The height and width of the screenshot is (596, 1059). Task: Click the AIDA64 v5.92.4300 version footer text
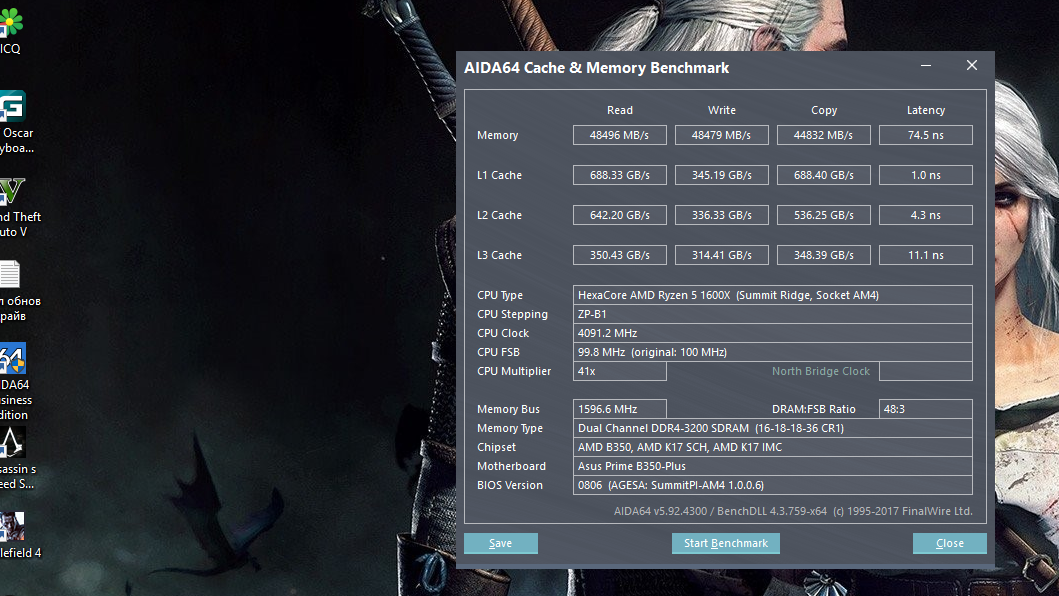pyautogui.click(x=793, y=512)
